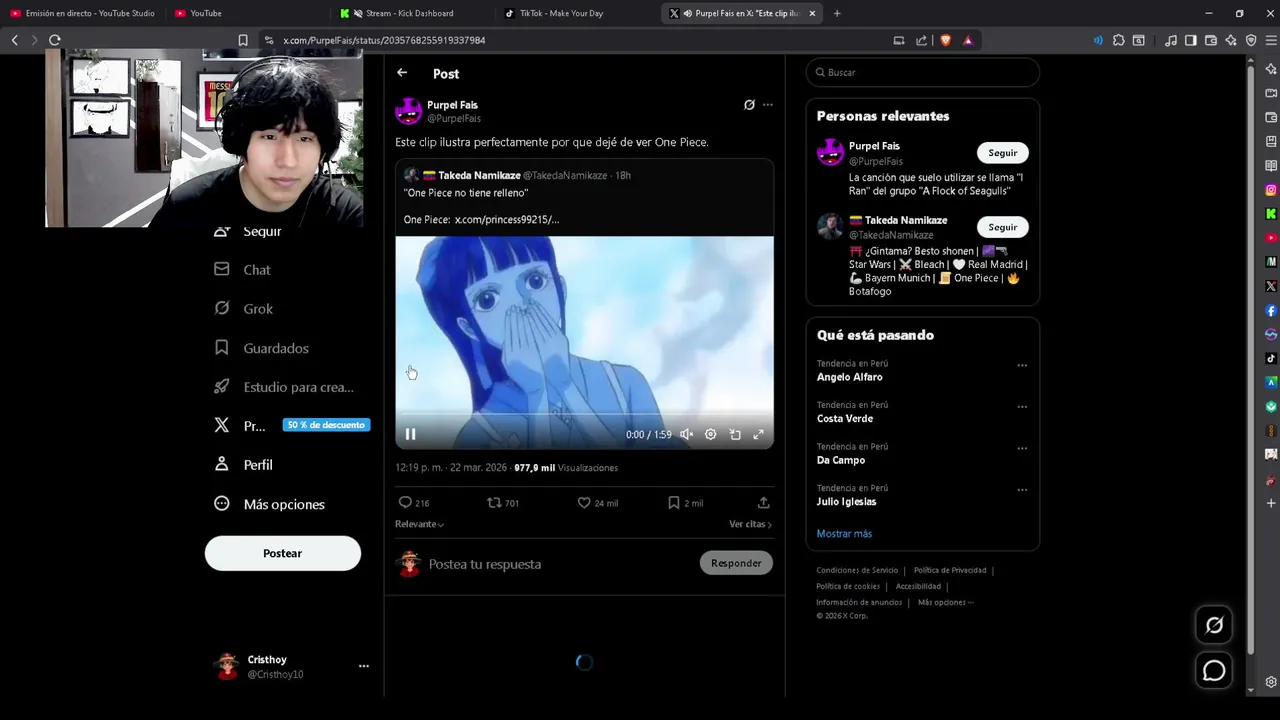
Task: Go back using the Post arrow
Action: point(402,73)
